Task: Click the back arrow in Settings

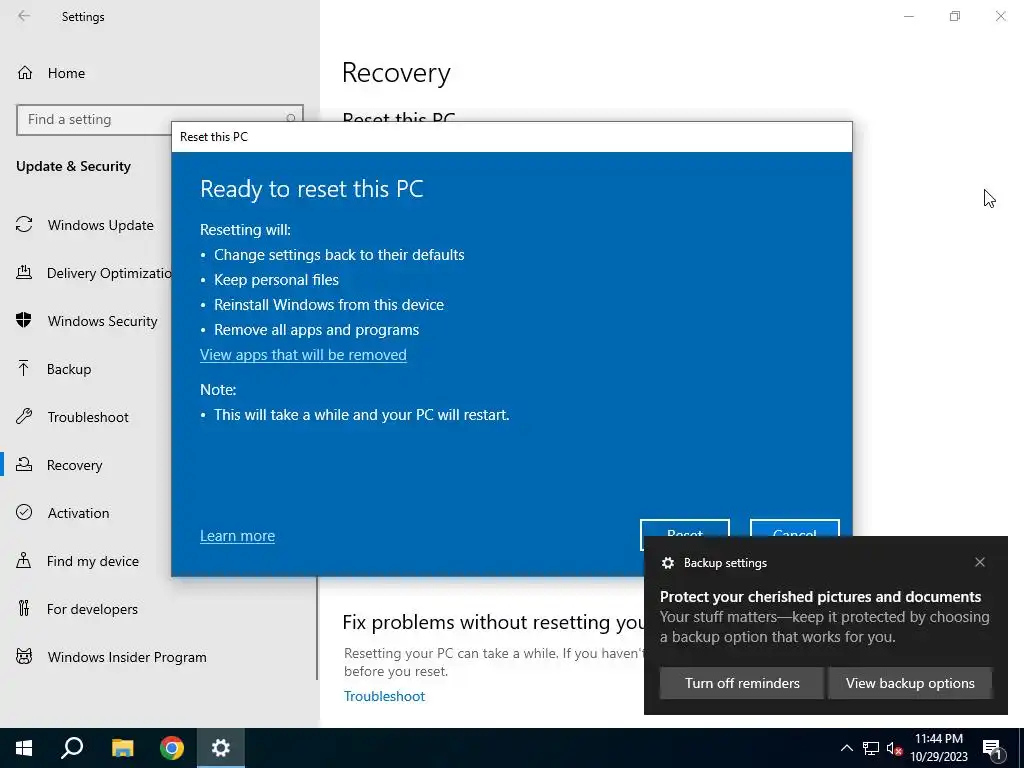Action: pyautogui.click(x=24, y=16)
